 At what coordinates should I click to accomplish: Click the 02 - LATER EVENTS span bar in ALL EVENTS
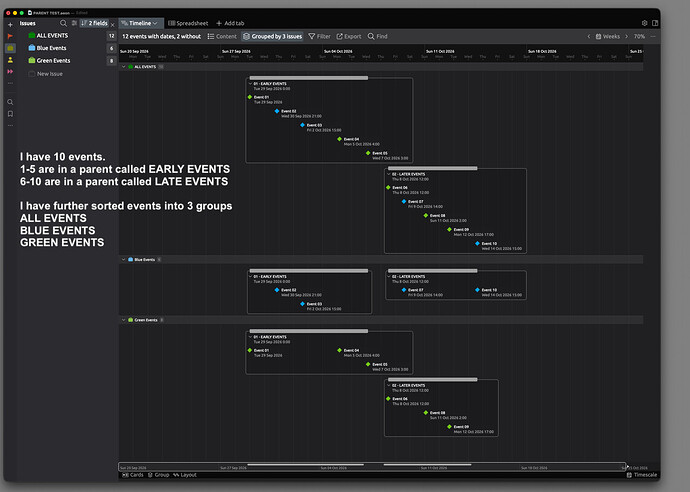(433, 169)
